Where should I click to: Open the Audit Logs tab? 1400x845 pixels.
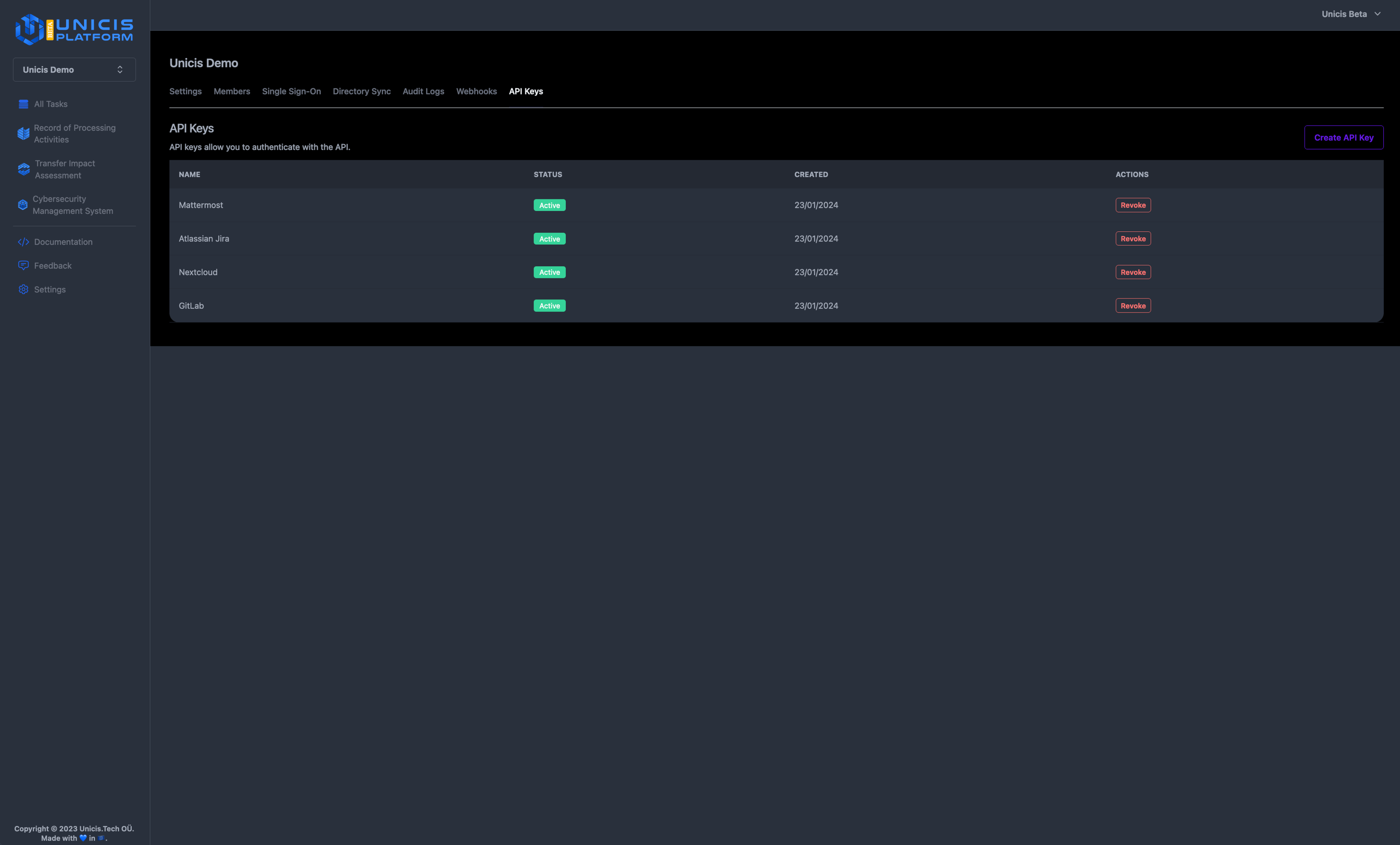(423, 91)
